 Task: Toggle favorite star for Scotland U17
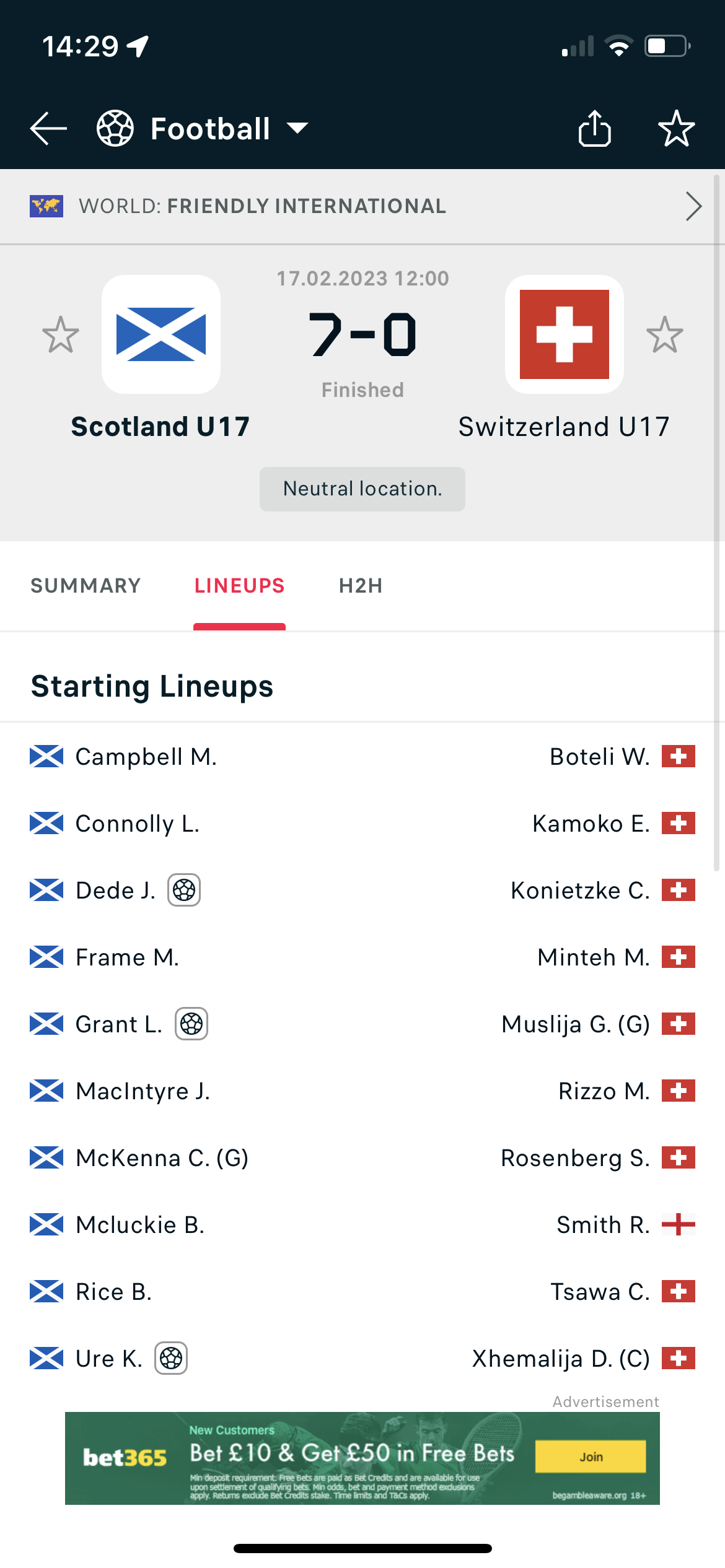[x=61, y=334]
